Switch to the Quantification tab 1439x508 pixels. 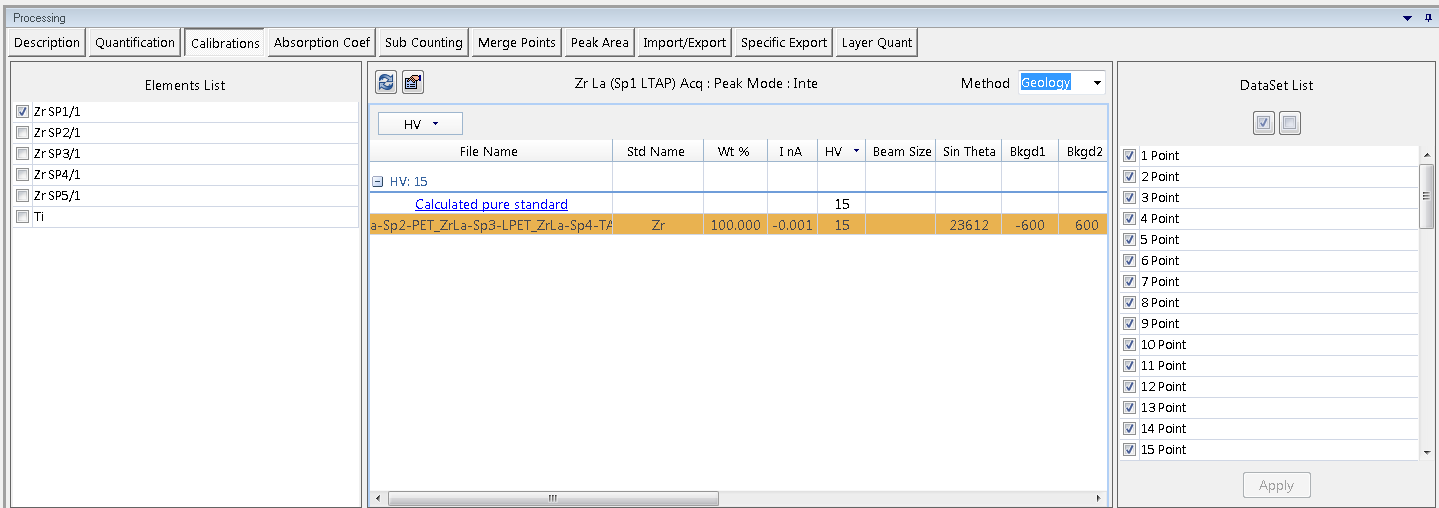tap(135, 43)
